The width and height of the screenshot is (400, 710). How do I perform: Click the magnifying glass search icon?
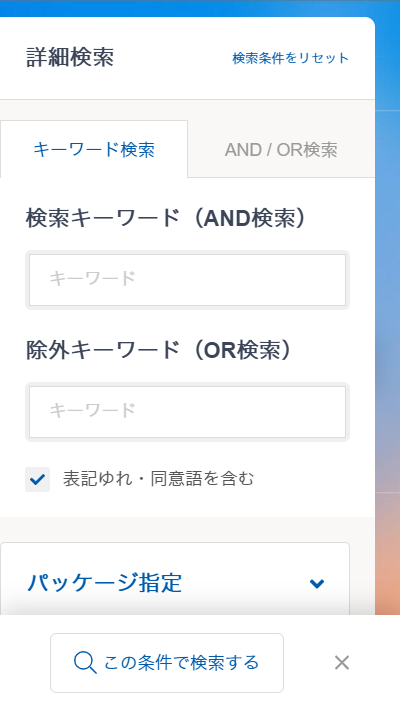[85, 663]
